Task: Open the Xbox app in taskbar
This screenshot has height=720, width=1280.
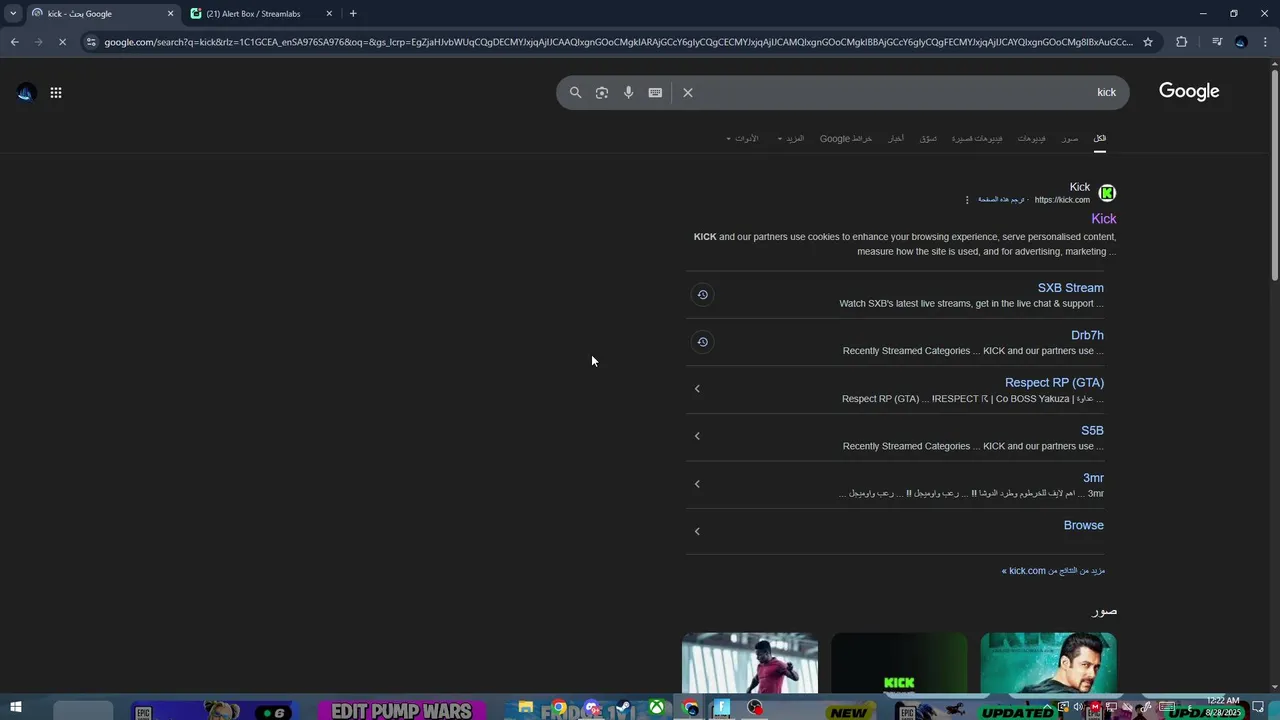Action: pos(656,708)
